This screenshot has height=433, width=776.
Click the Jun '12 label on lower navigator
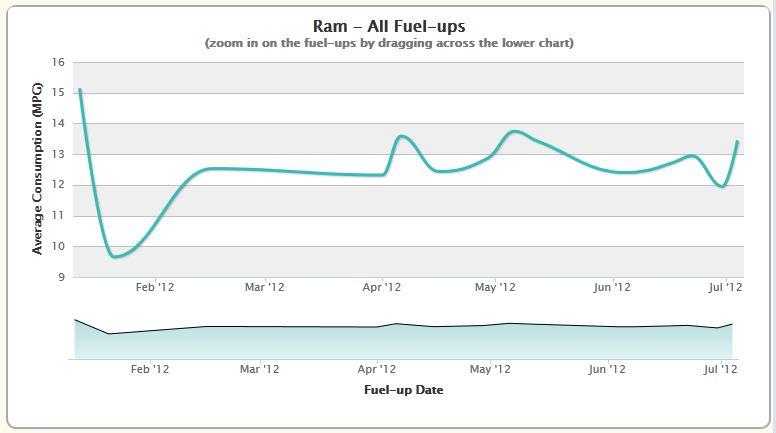[x=607, y=369]
